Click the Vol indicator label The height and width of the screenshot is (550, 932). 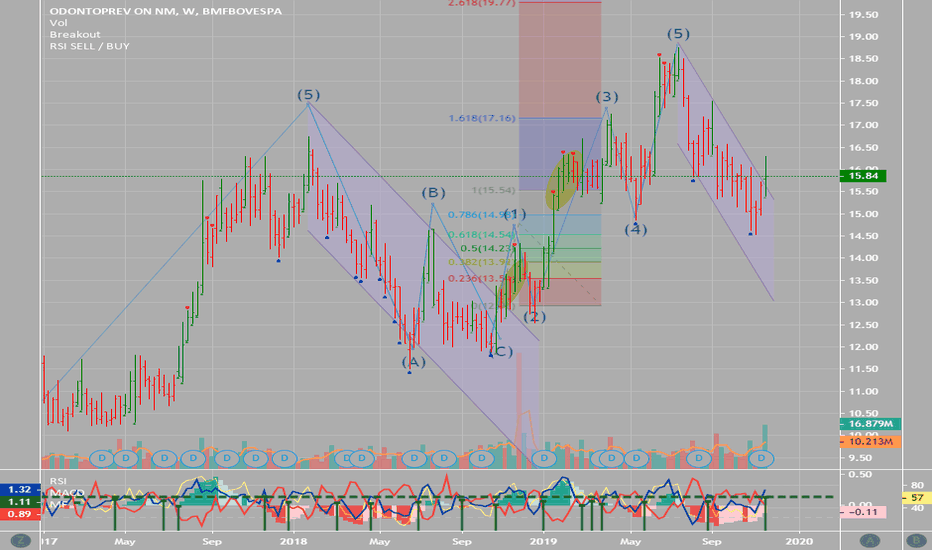58,23
